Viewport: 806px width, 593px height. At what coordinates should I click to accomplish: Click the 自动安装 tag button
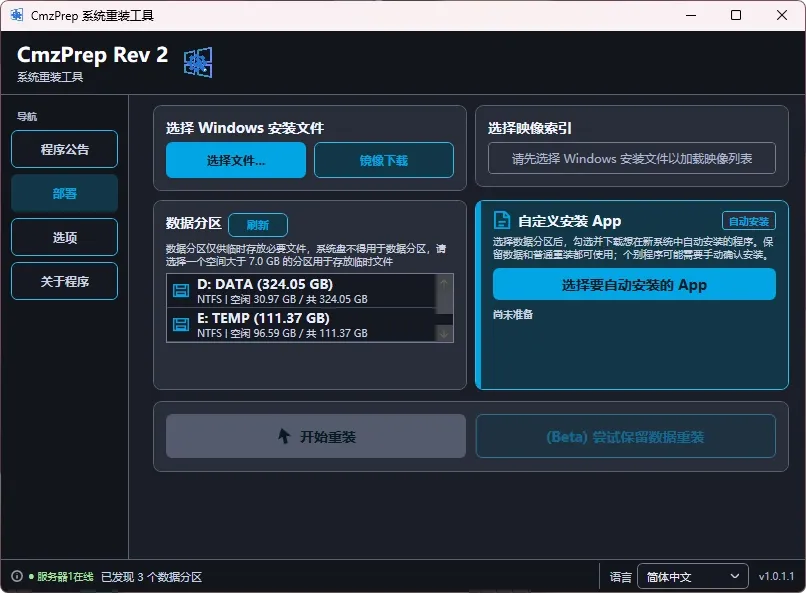[748, 221]
